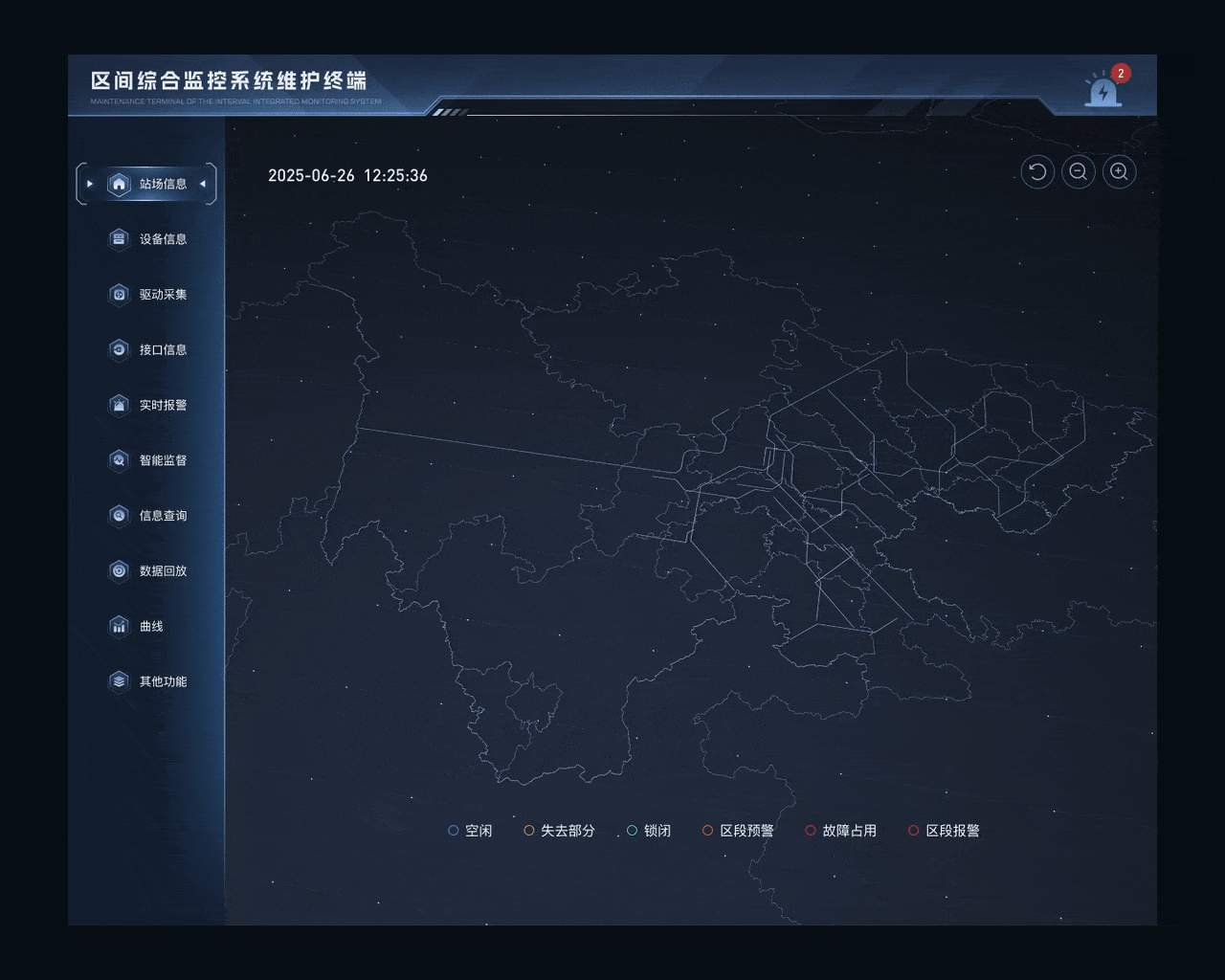Open the 实时报警 page
1225x980 pixels.
(x=146, y=405)
